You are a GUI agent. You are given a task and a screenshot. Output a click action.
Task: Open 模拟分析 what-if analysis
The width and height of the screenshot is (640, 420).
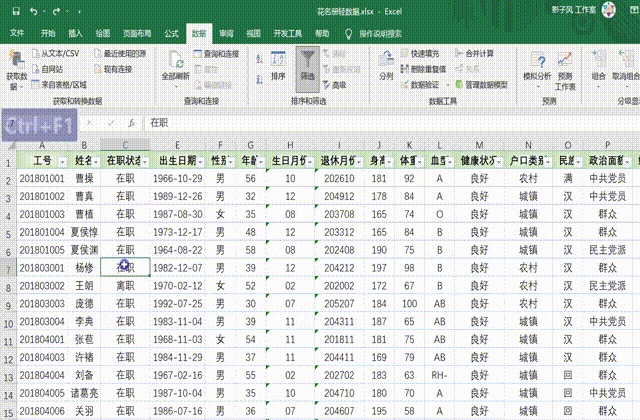tap(537, 69)
